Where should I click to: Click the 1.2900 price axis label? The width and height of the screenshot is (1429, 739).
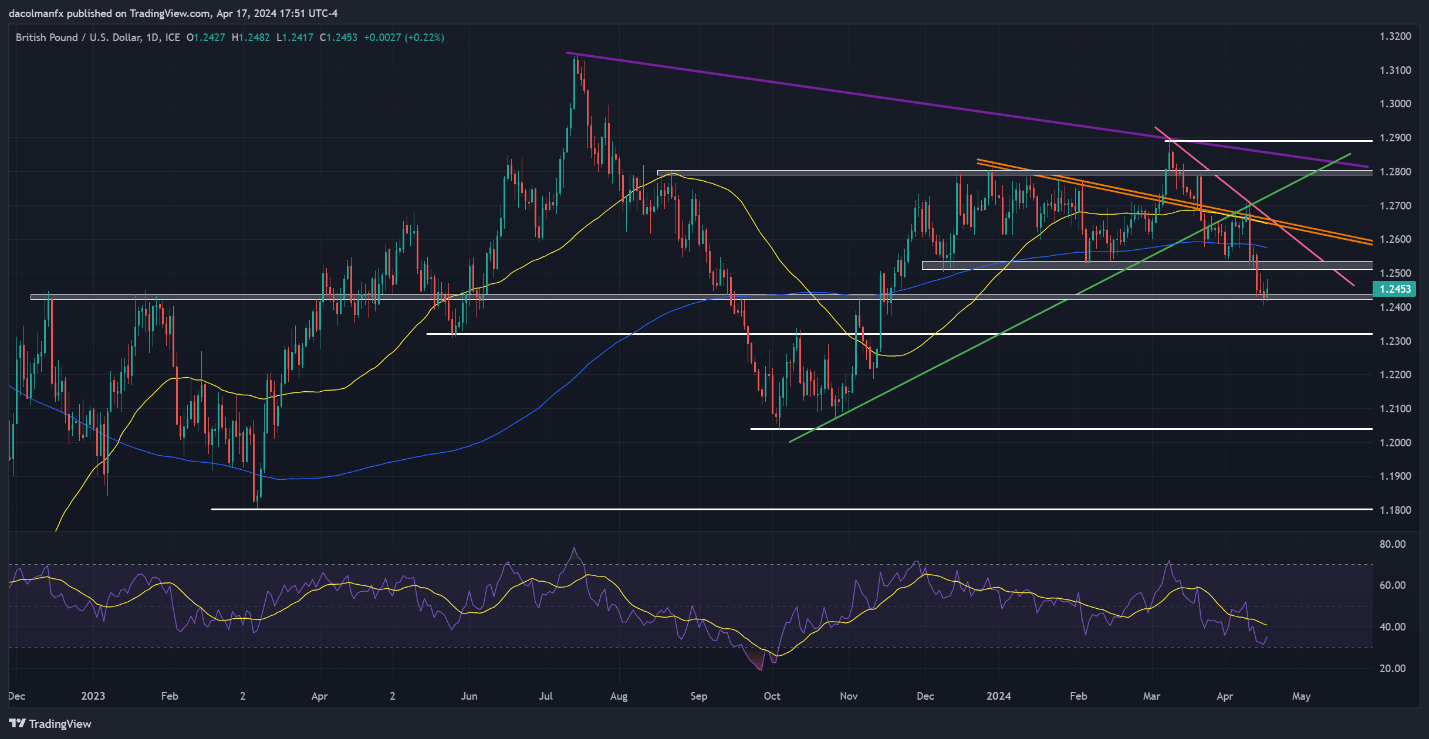coord(1395,138)
